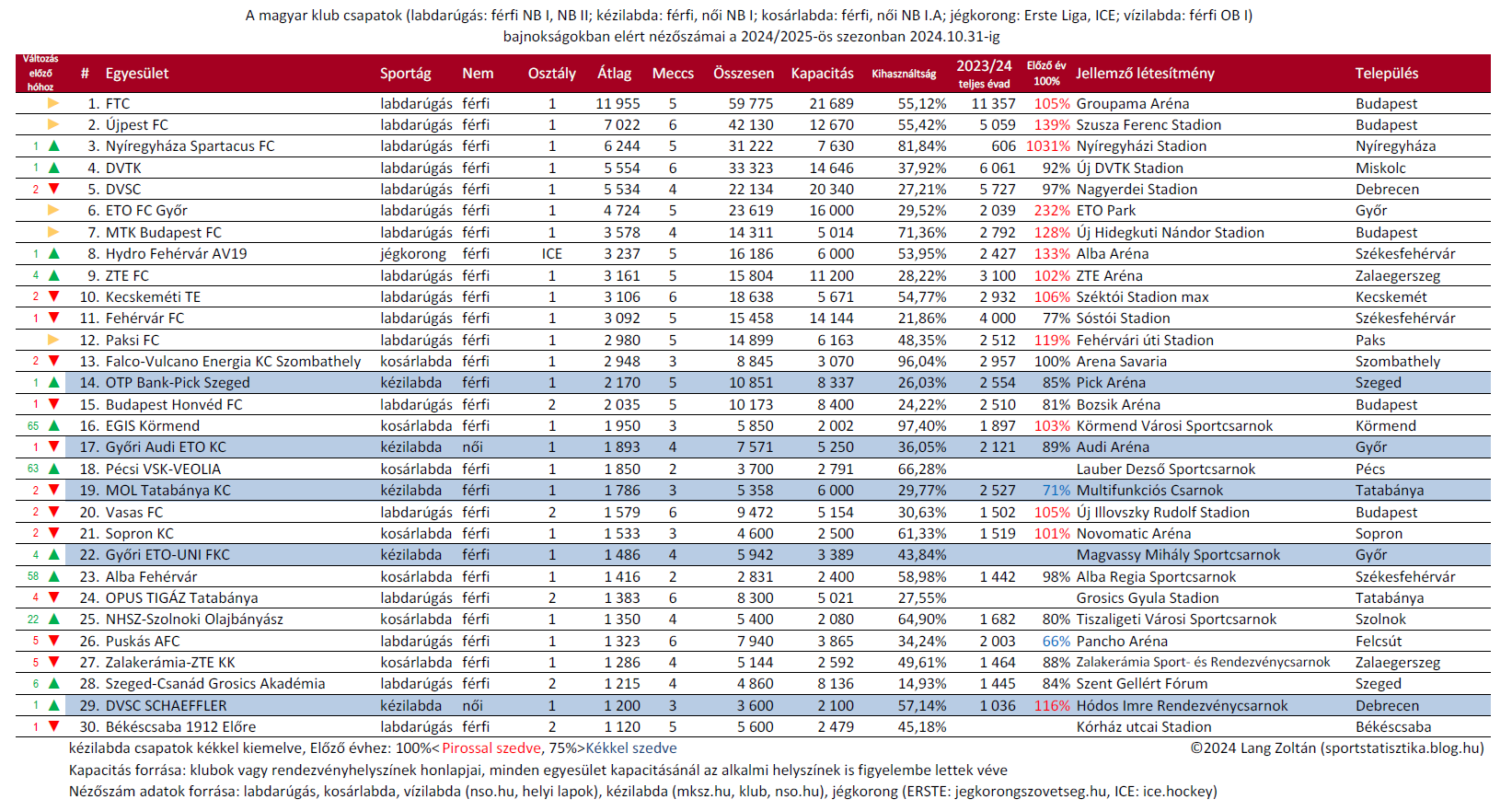
Task: Click the Egyesület column header
Action: (137, 74)
